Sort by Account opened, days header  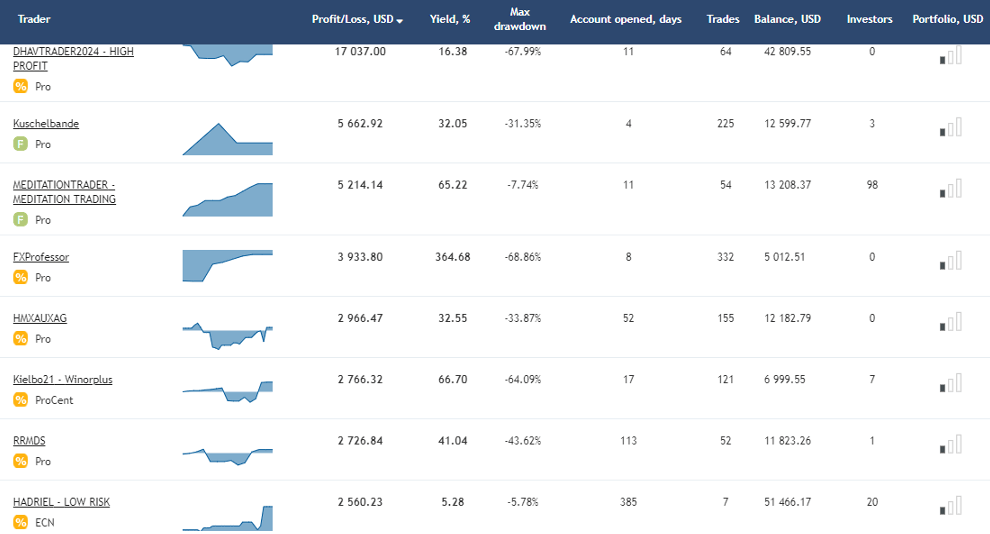point(625,19)
